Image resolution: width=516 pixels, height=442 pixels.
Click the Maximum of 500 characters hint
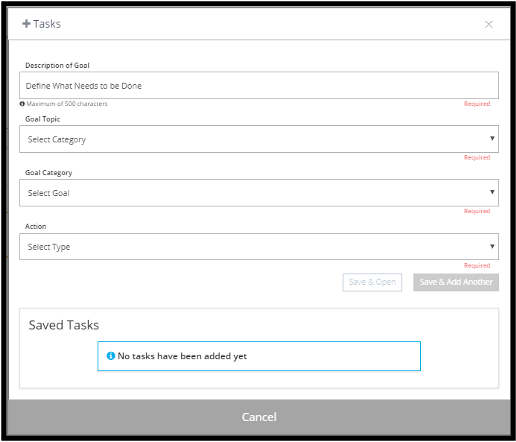67,104
